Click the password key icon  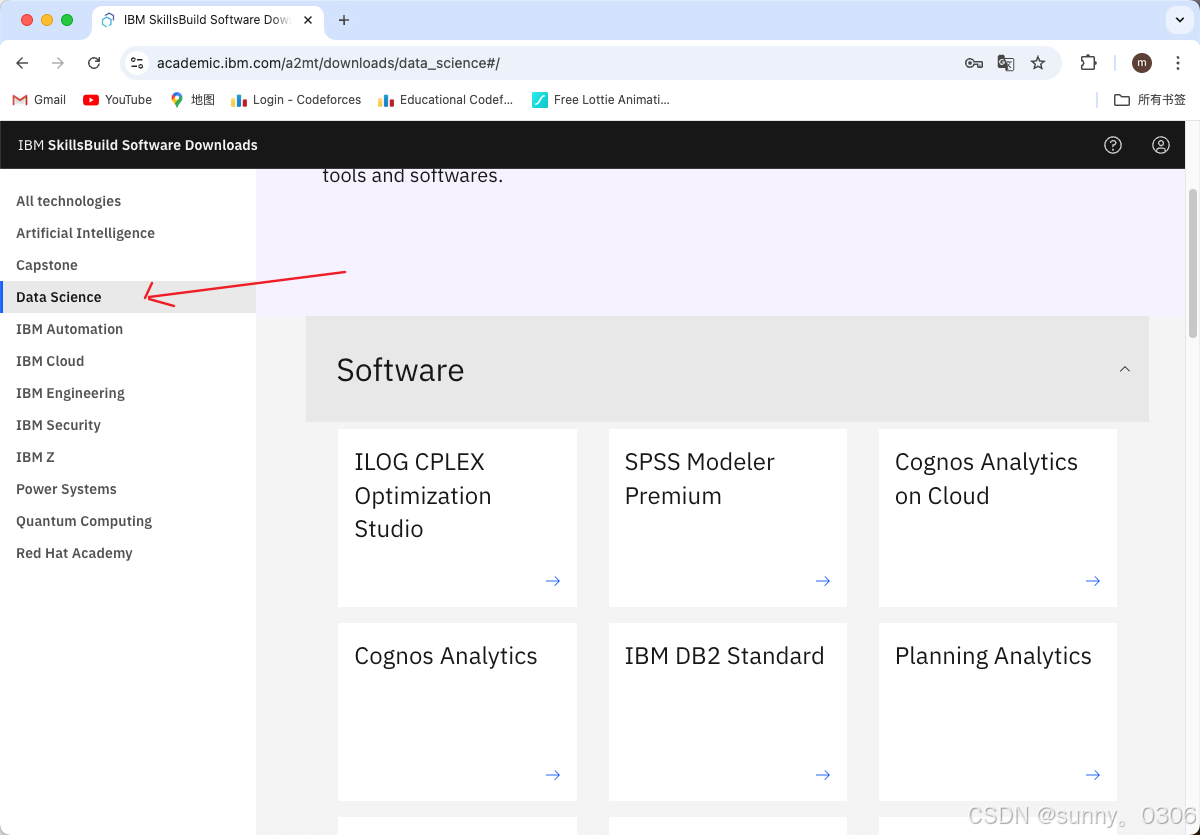pos(973,63)
